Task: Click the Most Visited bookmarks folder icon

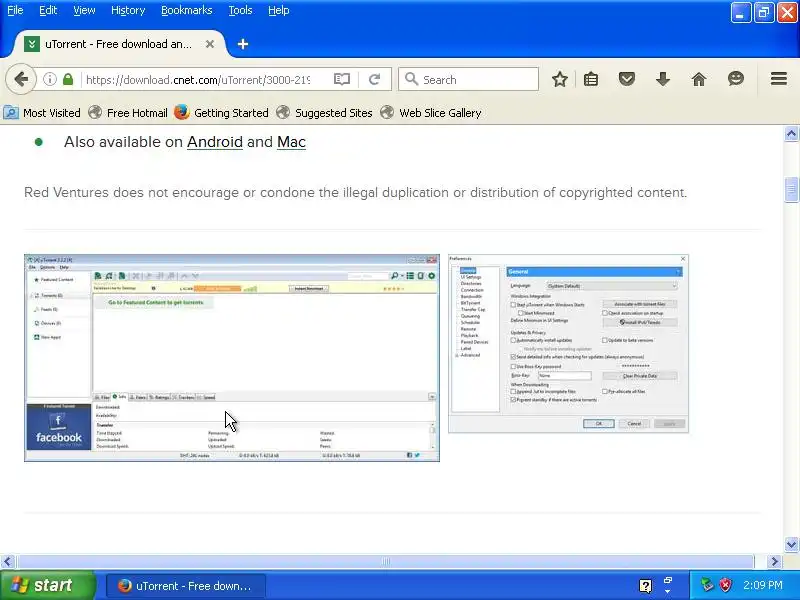Action: pos(11,112)
